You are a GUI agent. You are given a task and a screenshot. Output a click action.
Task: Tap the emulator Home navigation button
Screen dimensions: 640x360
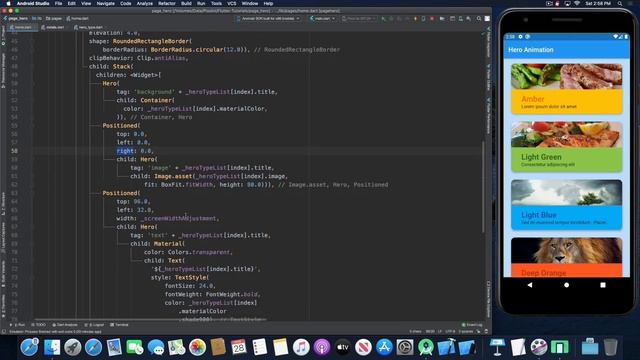point(567,285)
